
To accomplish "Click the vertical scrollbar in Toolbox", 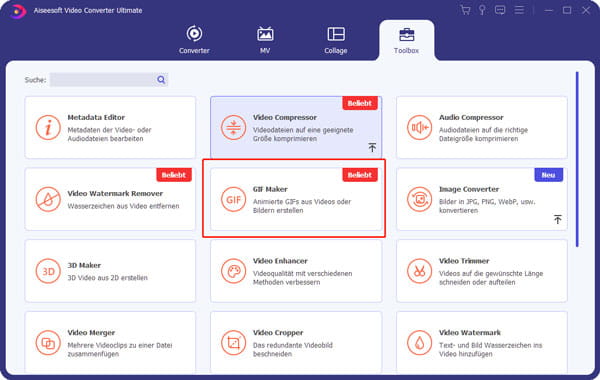I will pyautogui.click(x=577, y=159).
